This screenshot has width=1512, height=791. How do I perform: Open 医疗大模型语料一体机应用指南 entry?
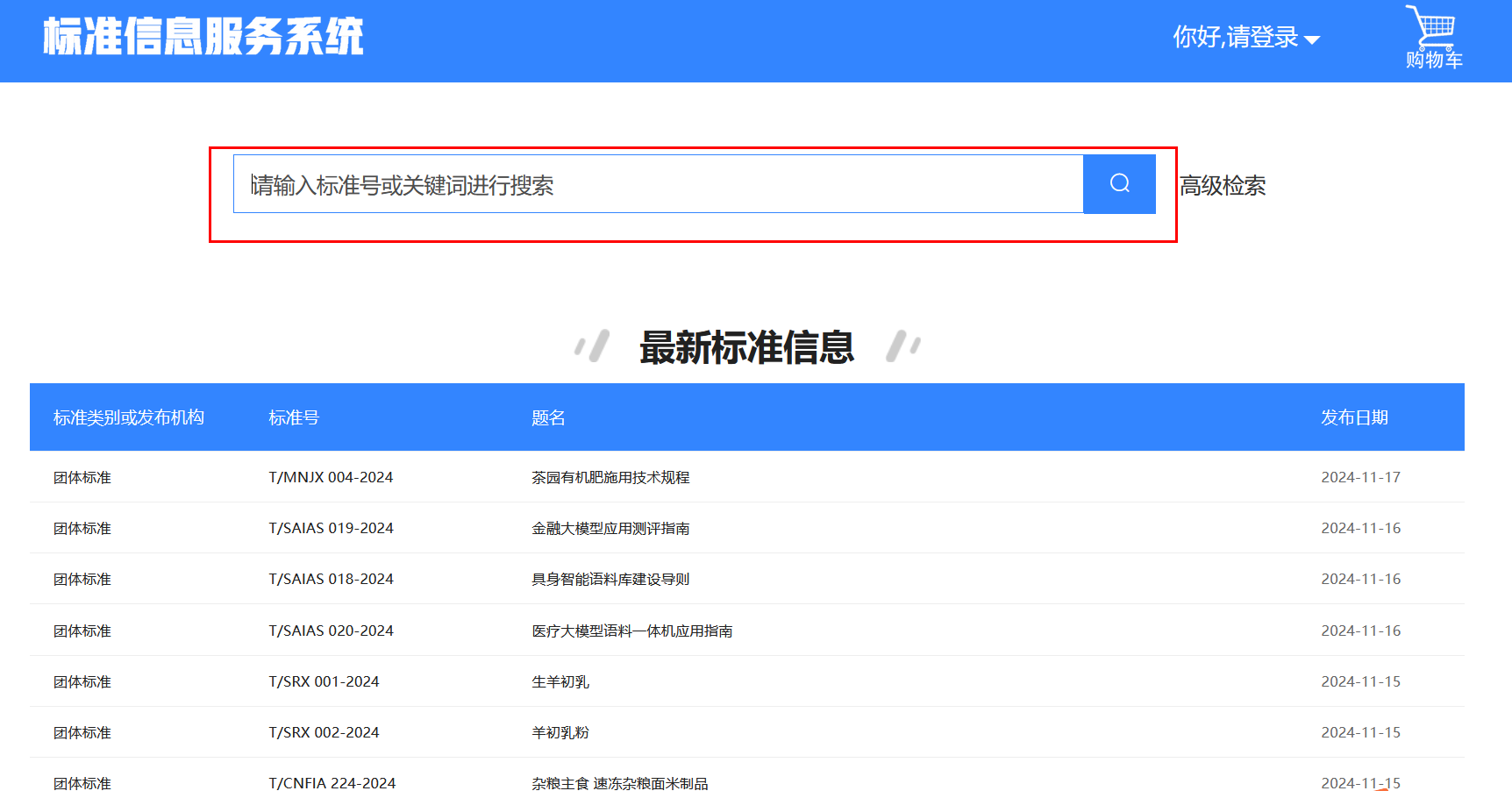point(631,631)
